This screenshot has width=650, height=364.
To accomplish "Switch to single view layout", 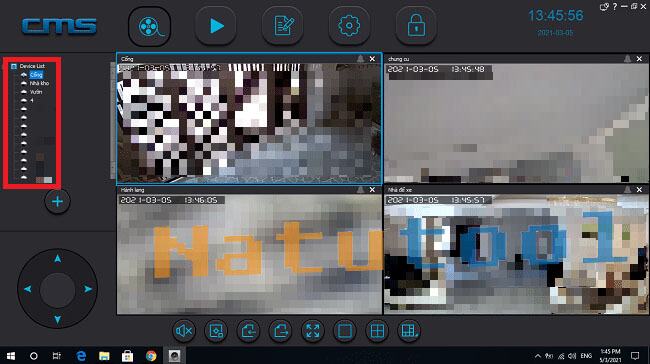I will pyautogui.click(x=345, y=331).
